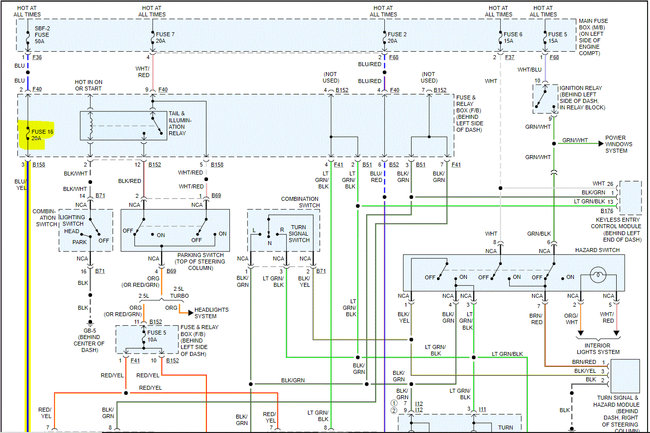Click the hazard indicator lamp symbol
650x433 pixels.
coord(598,275)
